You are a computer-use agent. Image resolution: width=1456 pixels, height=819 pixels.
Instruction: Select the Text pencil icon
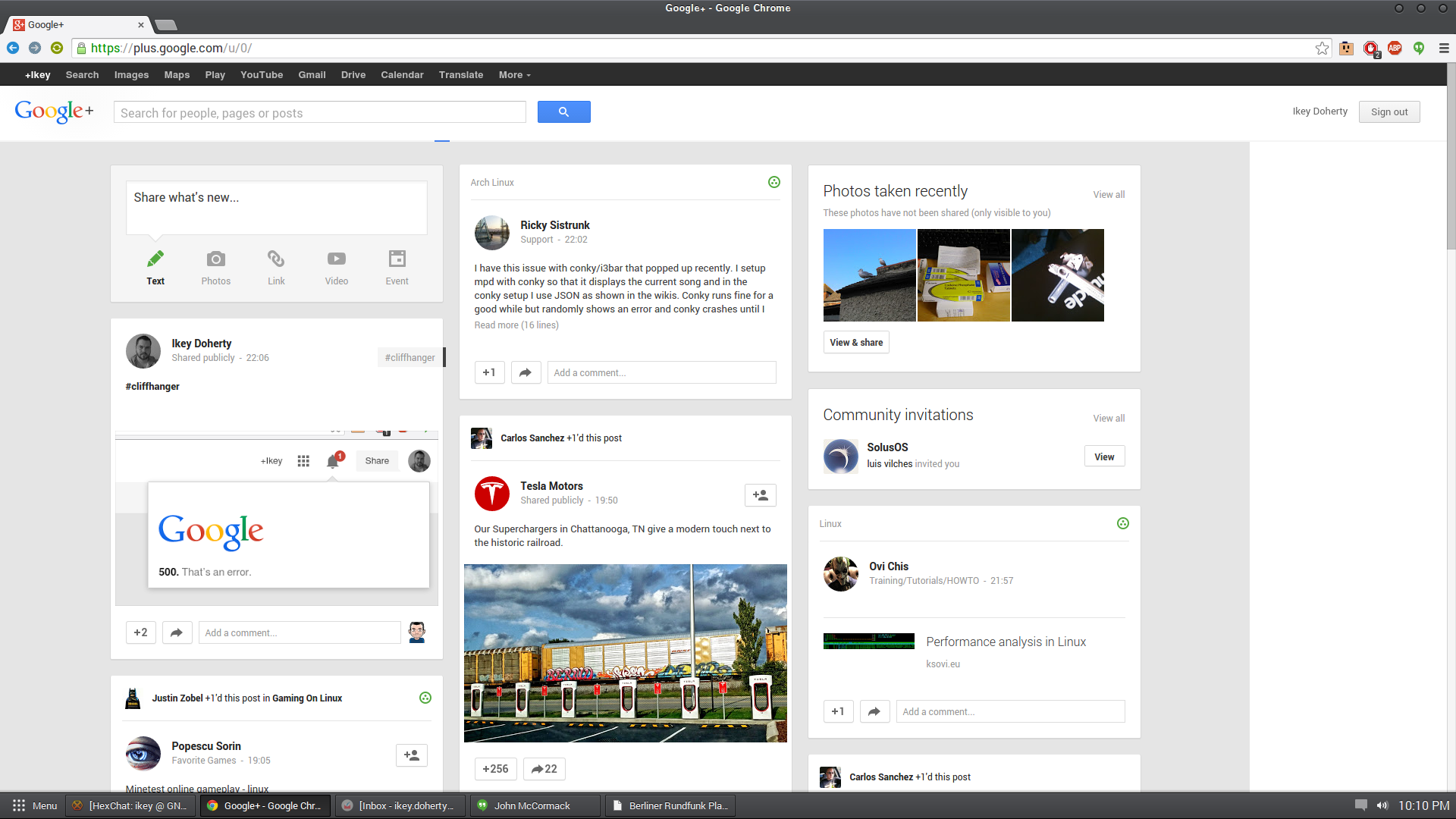155,259
